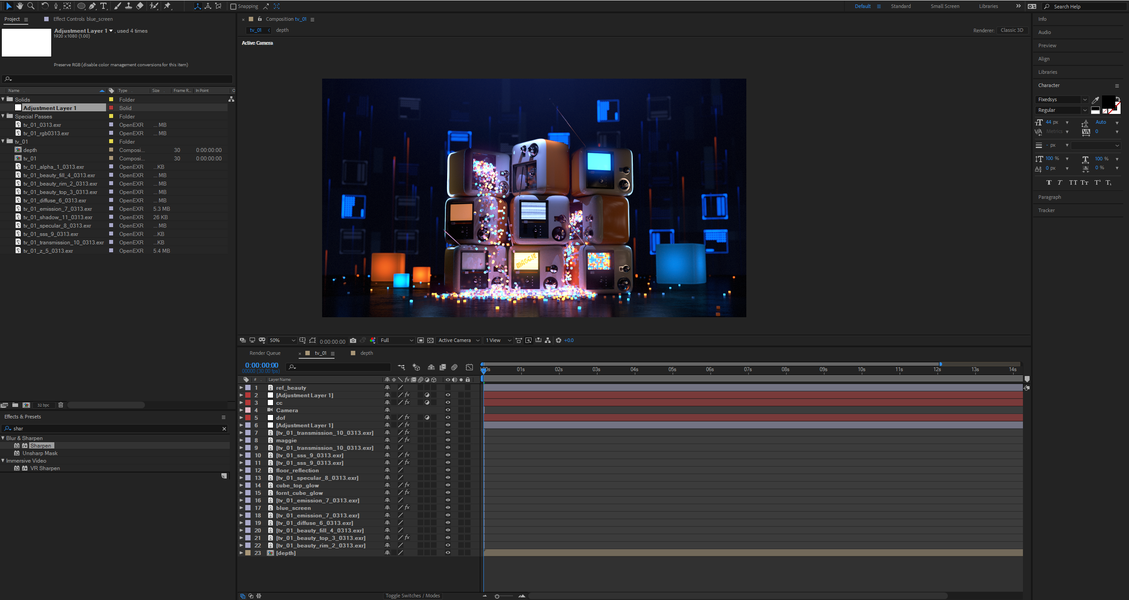Pick the Type (T) tool

(104, 6)
